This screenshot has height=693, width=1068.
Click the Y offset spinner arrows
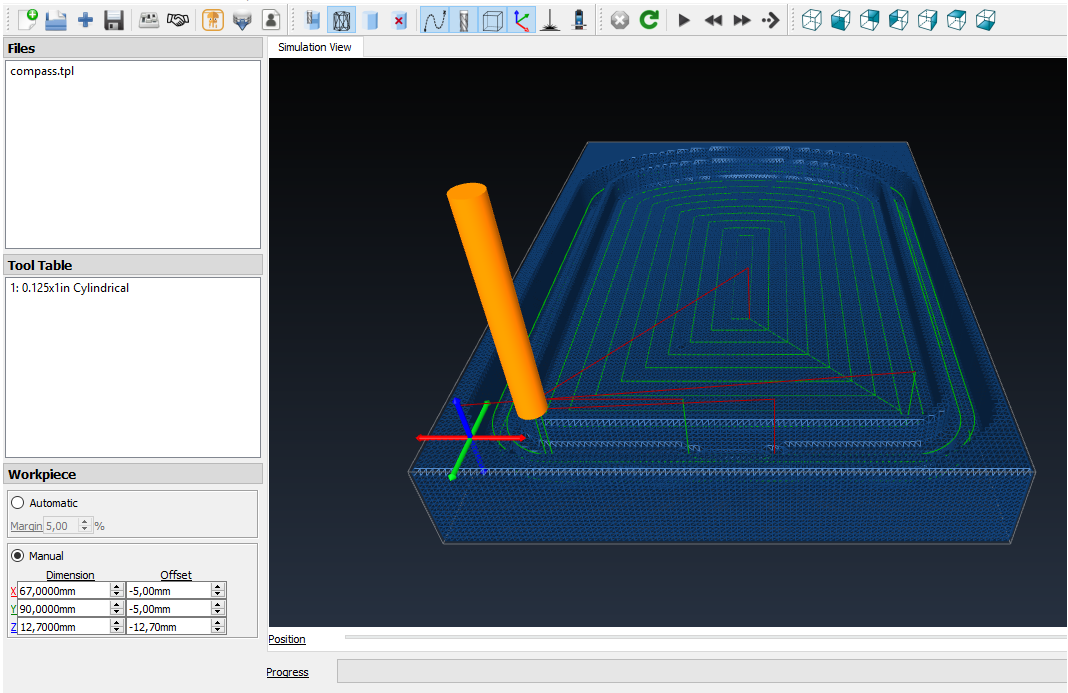[218, 609]
